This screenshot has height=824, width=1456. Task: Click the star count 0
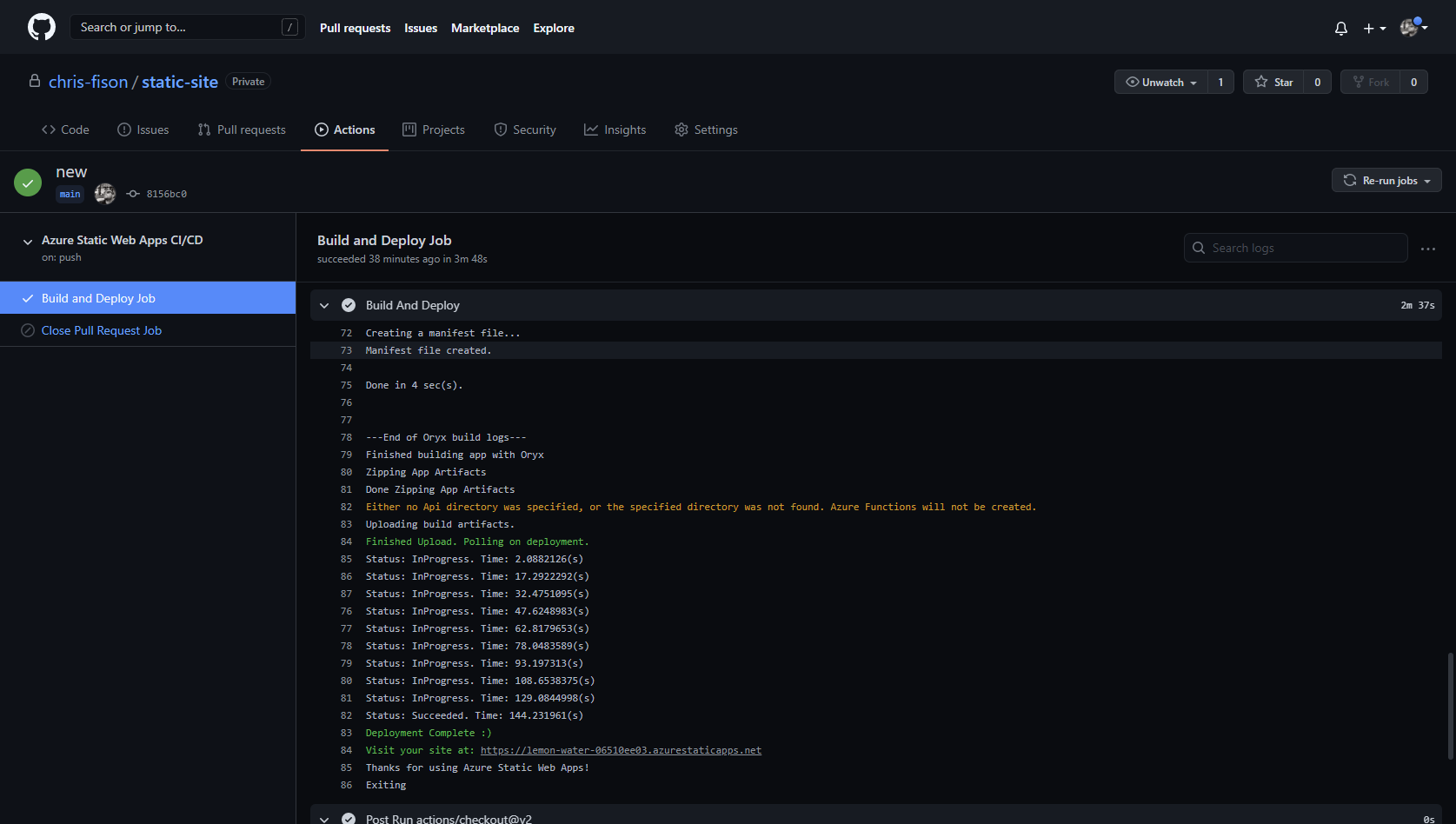[x=1318, y=82]
